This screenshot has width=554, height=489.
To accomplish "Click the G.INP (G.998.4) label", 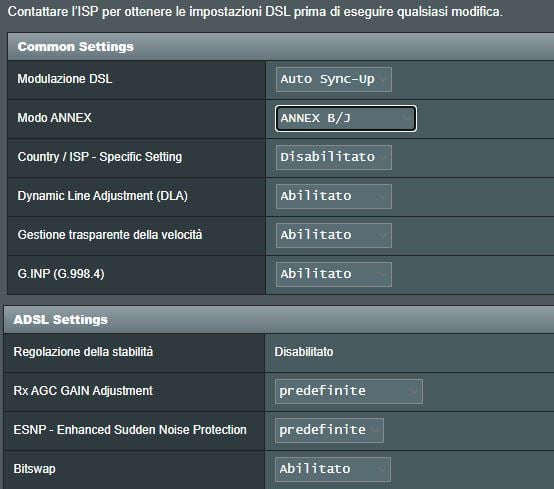I will pos(61,274).
